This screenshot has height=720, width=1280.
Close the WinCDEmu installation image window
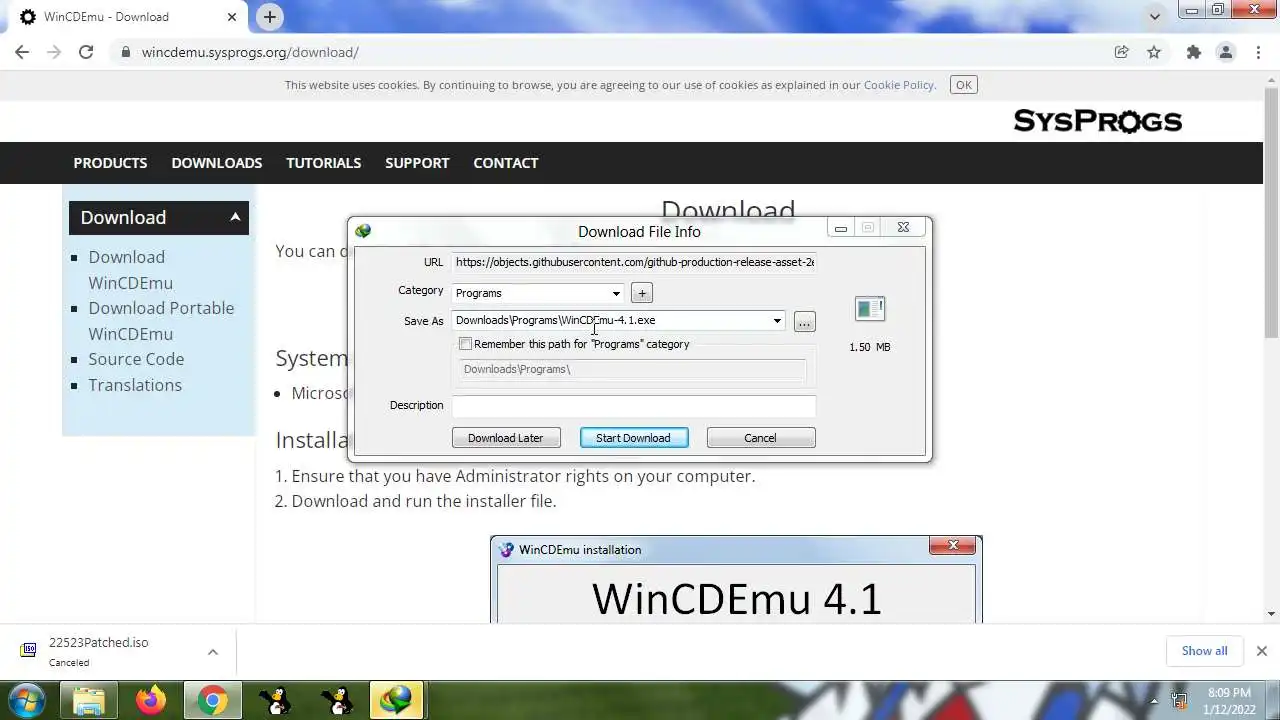pos(953,545)
